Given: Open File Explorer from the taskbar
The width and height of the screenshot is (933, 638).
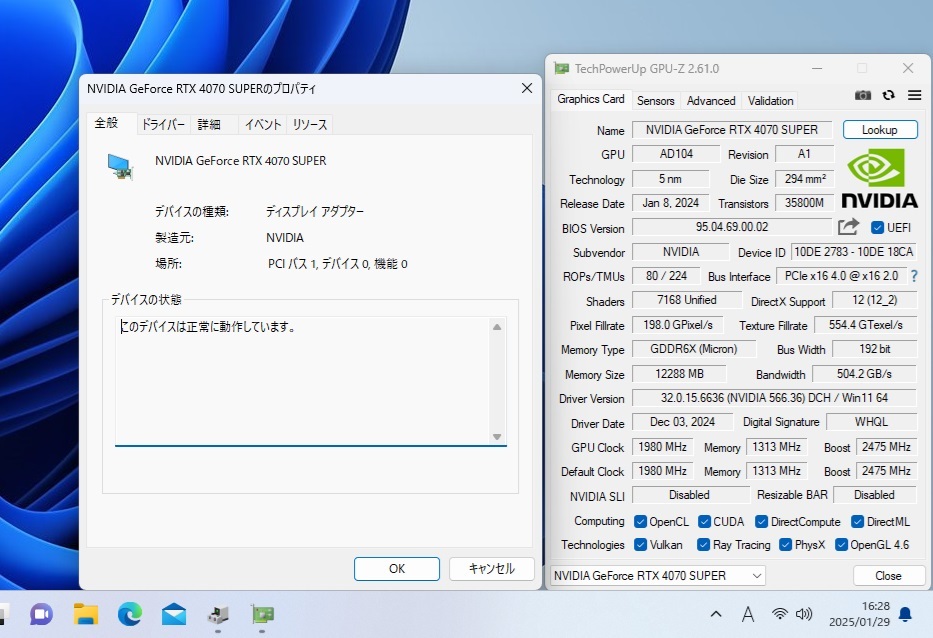Looking at the screenshot, I should [86, 614].
